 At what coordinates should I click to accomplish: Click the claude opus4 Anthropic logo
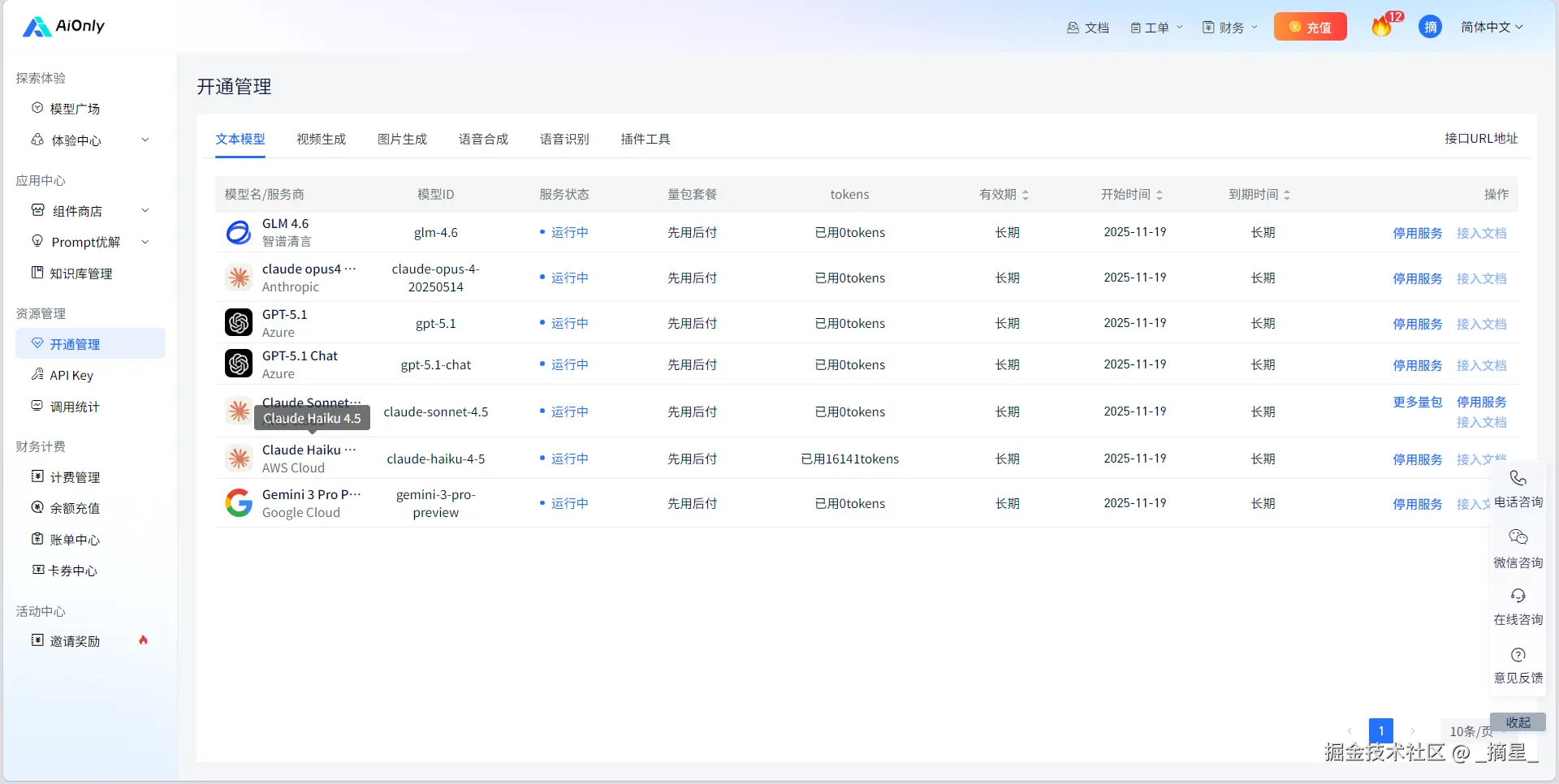point(239,278)
